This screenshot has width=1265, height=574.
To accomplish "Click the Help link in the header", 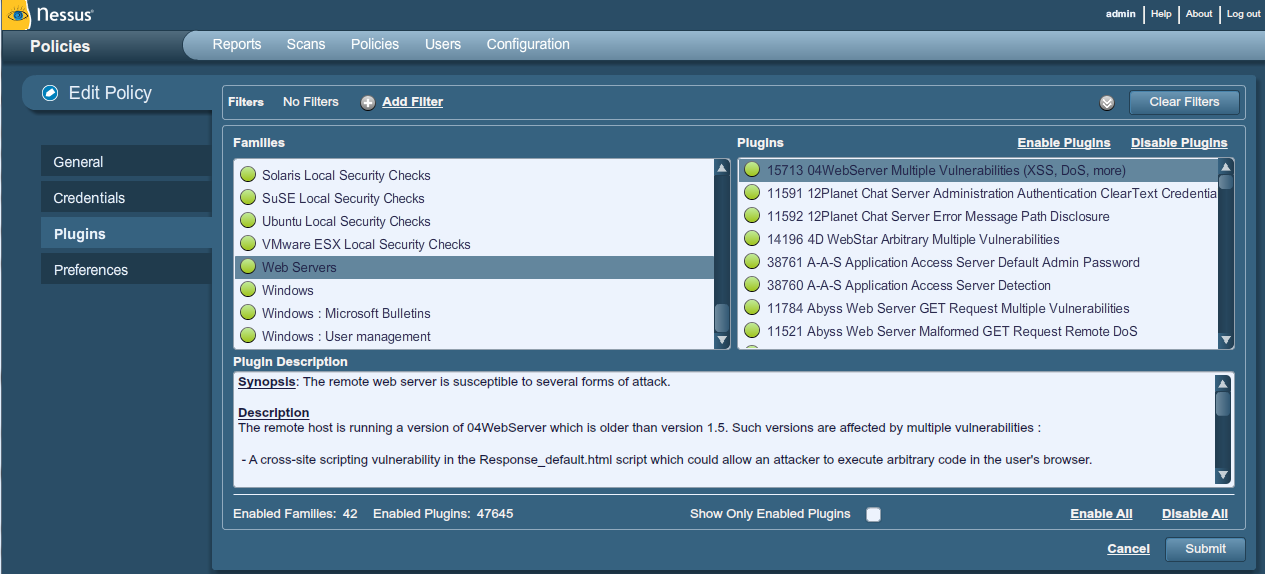I will point(1161,14).
